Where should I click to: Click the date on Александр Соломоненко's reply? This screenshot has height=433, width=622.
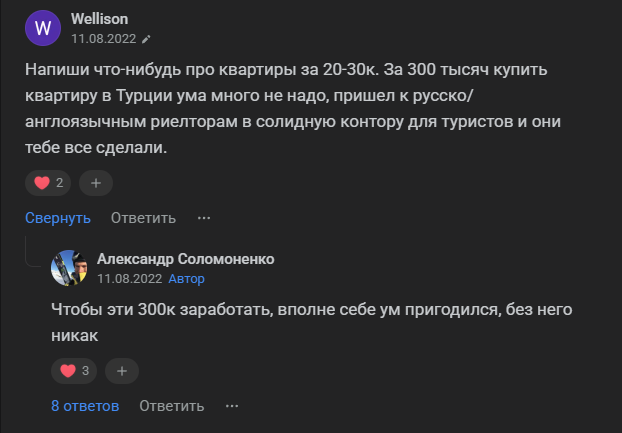coord(129,279)
